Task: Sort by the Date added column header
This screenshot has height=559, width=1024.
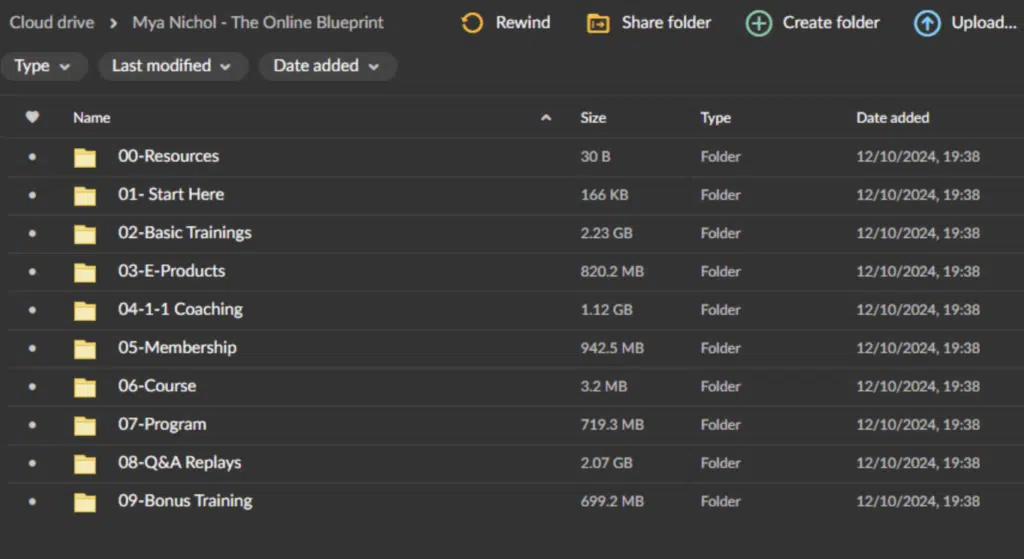Action: (893, 118)
